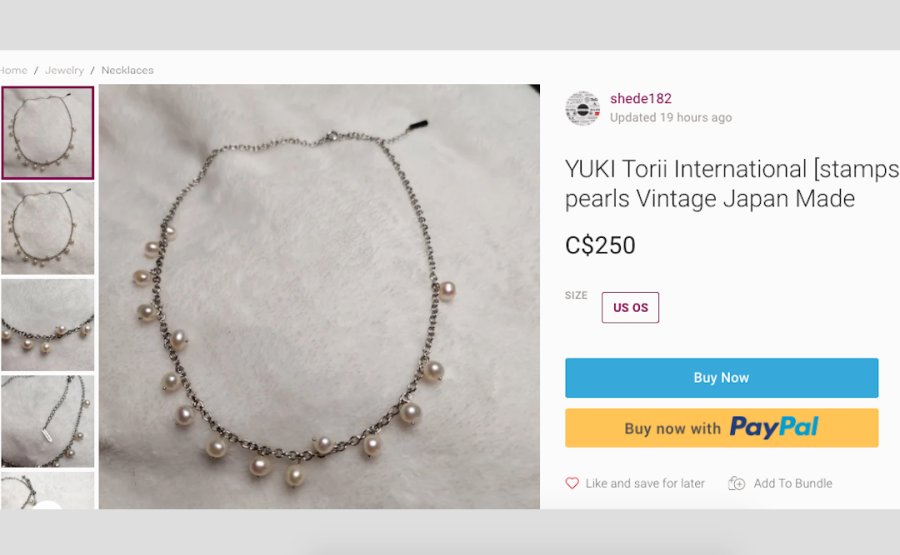View the third thumbnail of pearl close-up

[48, 324]
